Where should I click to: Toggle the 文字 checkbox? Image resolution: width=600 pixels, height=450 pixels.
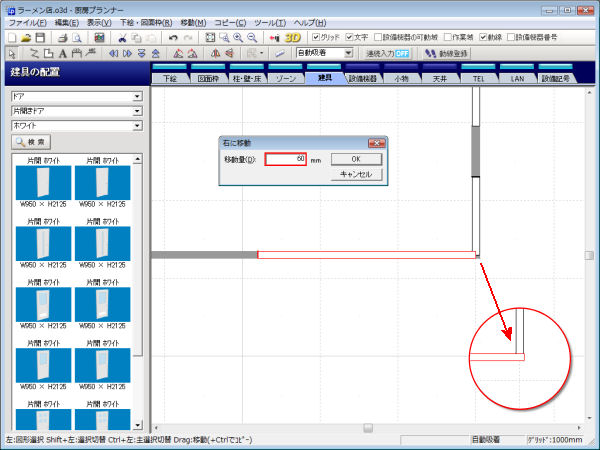click(x=350, y=37)
